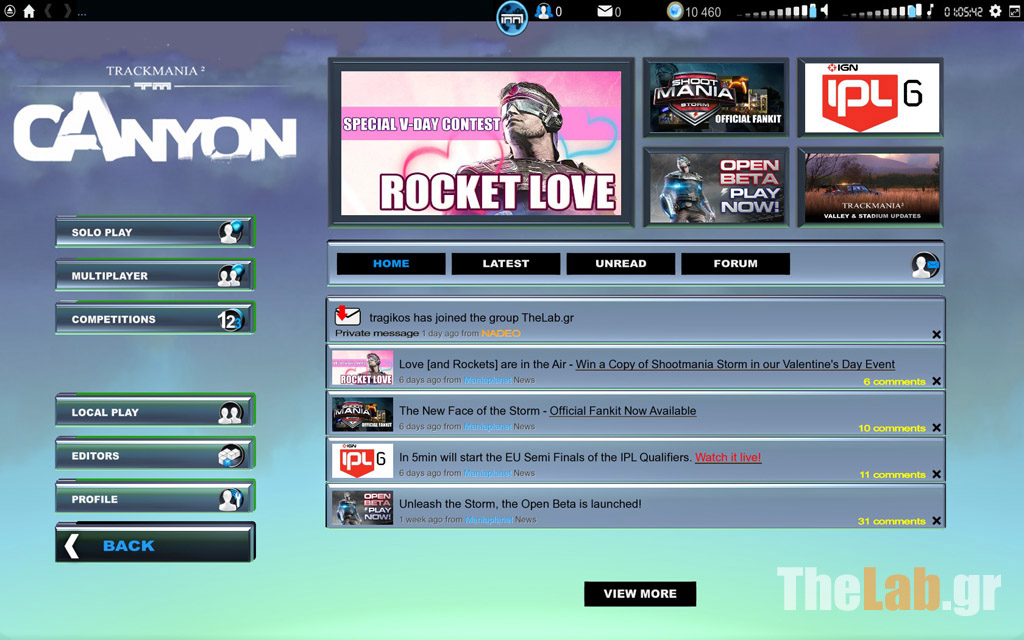This screenshot has height=640, width=1024.
Task: Click the Back button
Action: tap(155, 543)
